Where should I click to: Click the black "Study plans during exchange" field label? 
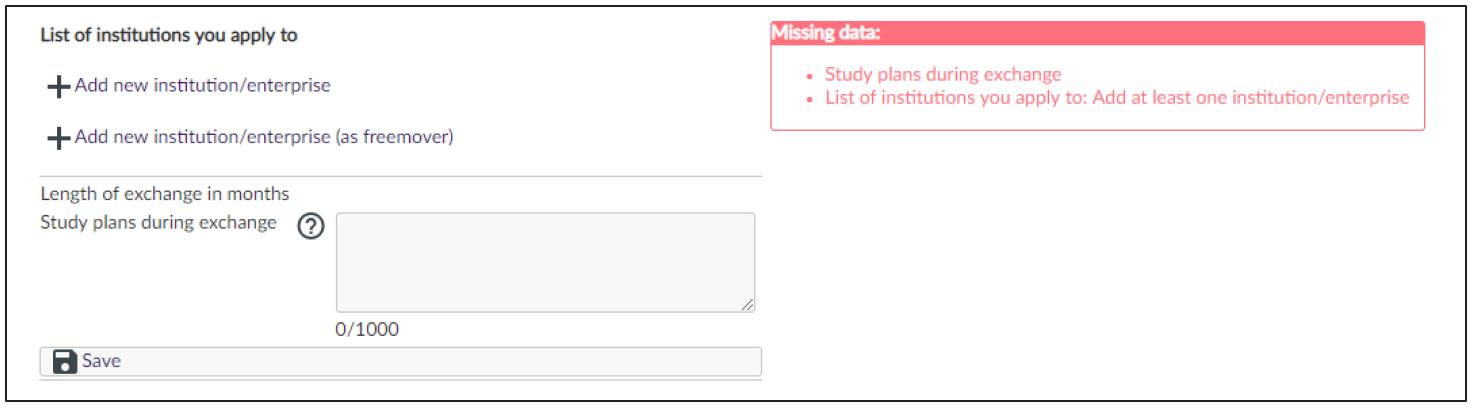point(158,223)
